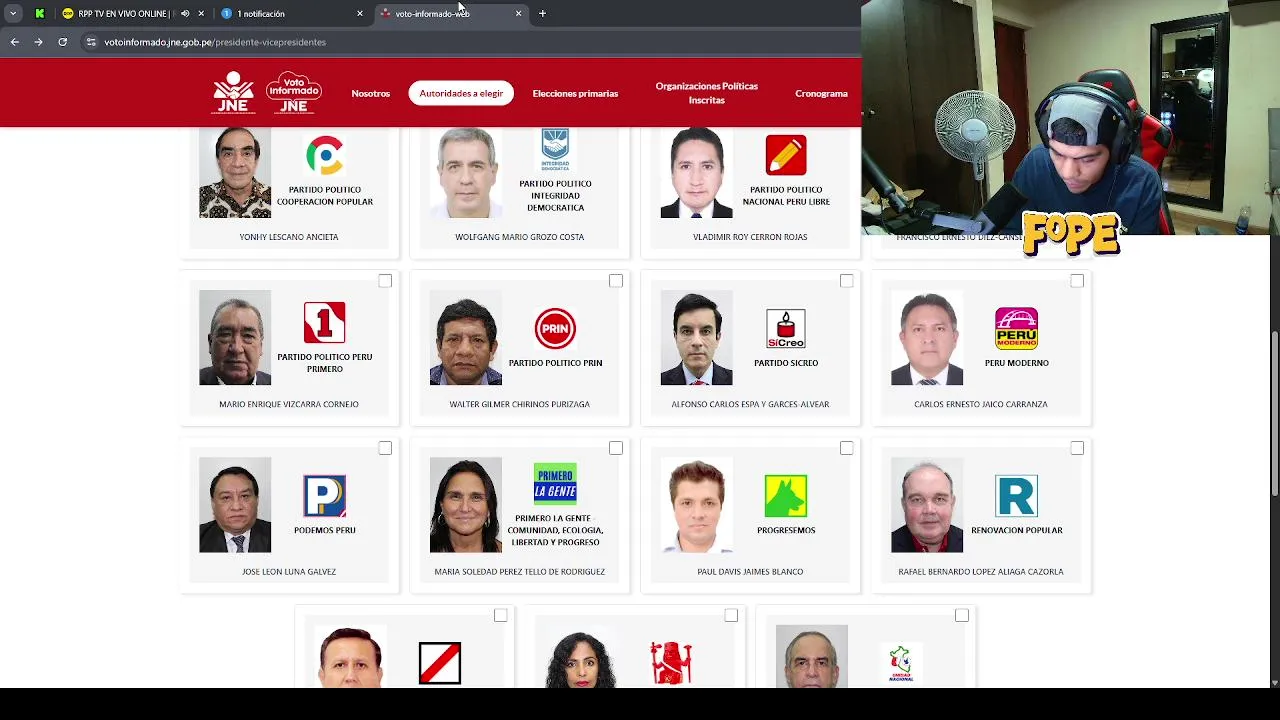Viewport: 1280px width, 720px height.
Task: Open the Nosotros menu
Action: 371,93
